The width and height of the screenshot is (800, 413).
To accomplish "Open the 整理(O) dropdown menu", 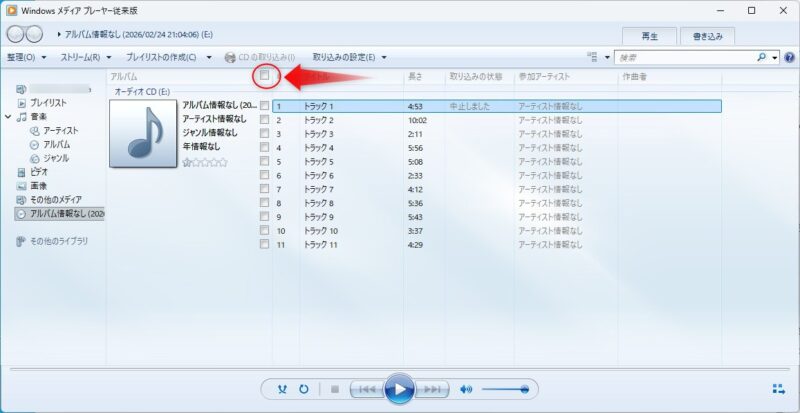I will click(26, 58).
